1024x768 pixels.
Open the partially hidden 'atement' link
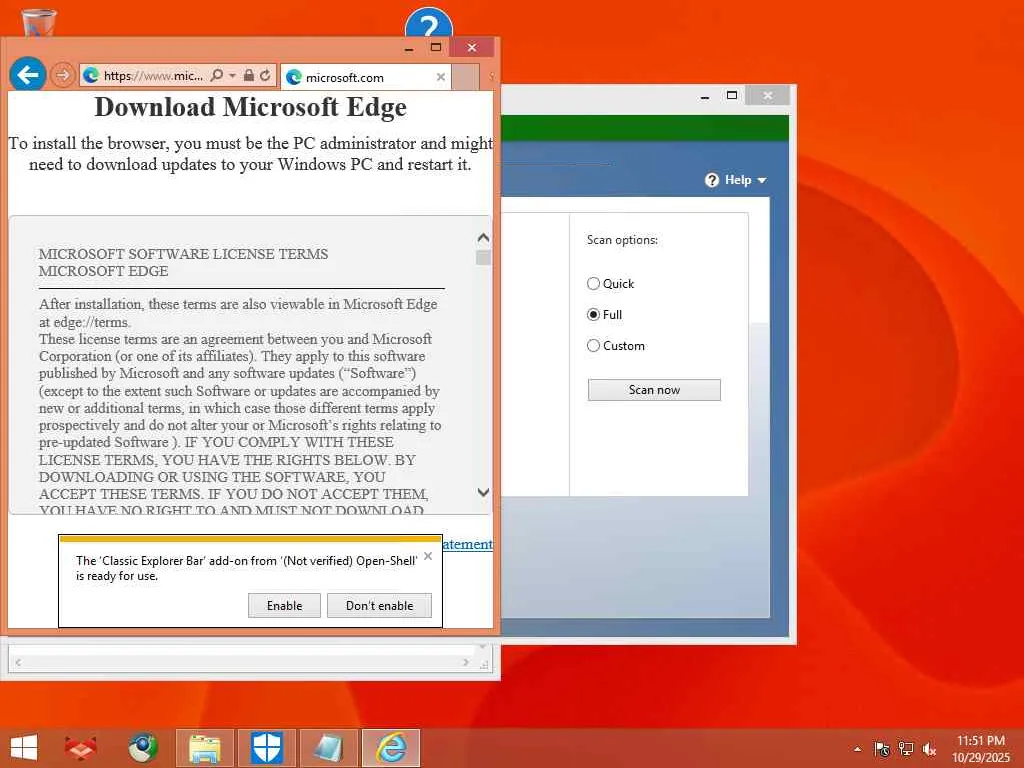coord(468,544)
